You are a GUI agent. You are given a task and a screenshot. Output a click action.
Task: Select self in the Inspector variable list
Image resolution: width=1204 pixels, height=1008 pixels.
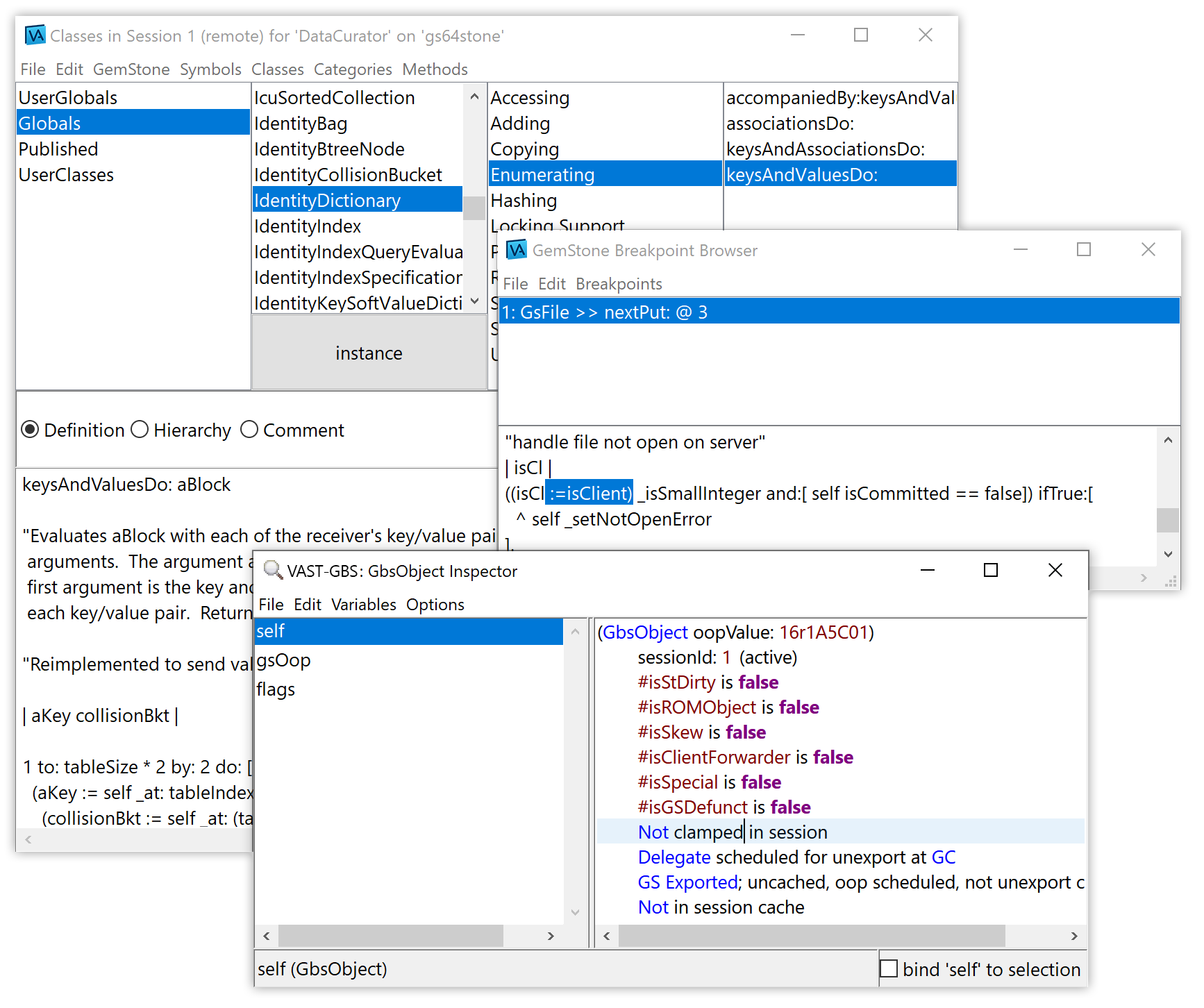(409, 631)
